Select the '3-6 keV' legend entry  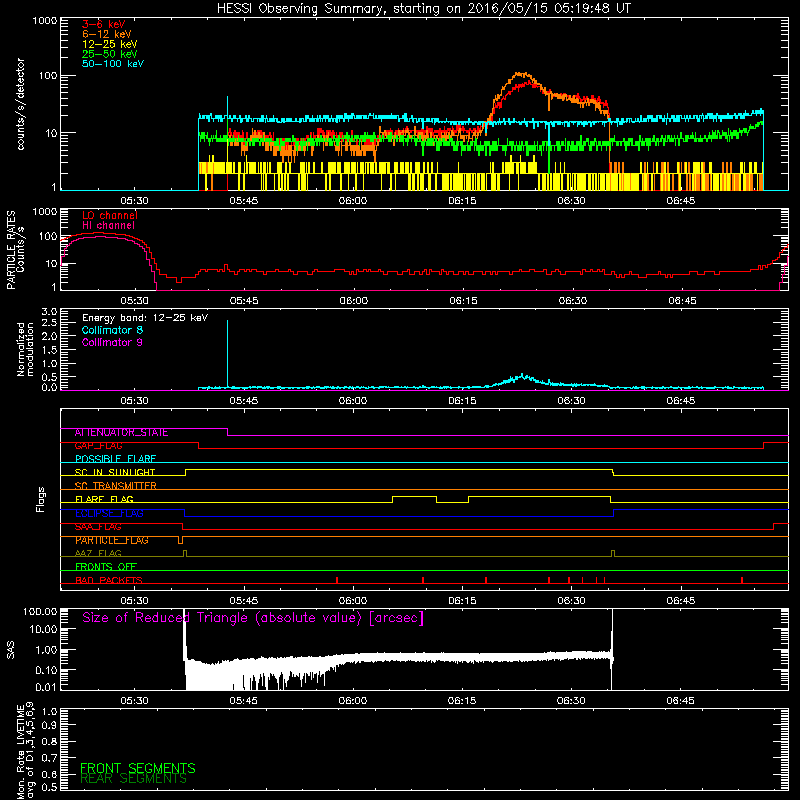103,24
